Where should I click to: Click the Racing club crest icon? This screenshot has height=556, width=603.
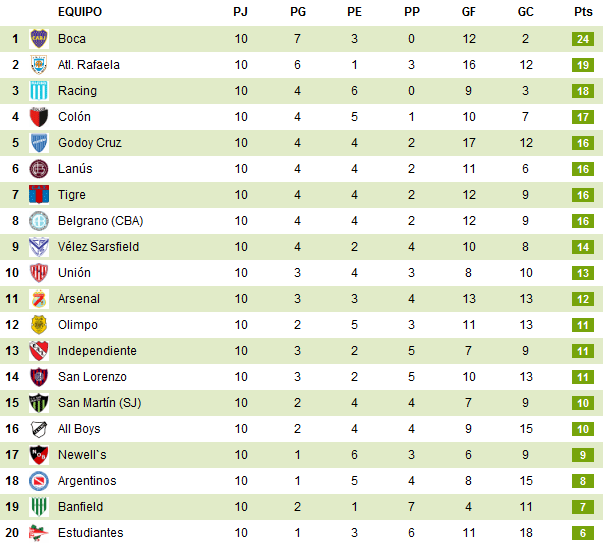(39, 91)
